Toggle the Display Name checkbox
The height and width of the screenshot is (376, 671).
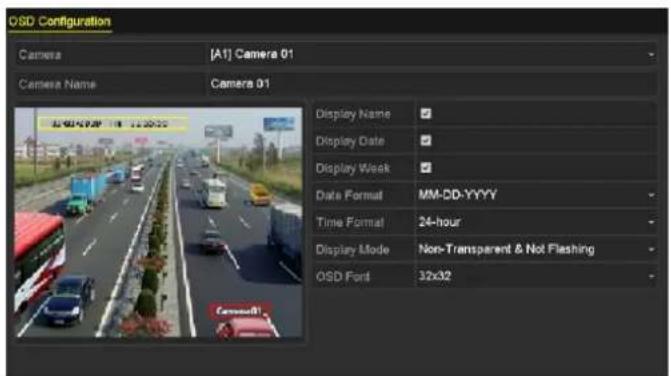pyautogui.click(x=425, y=114)
